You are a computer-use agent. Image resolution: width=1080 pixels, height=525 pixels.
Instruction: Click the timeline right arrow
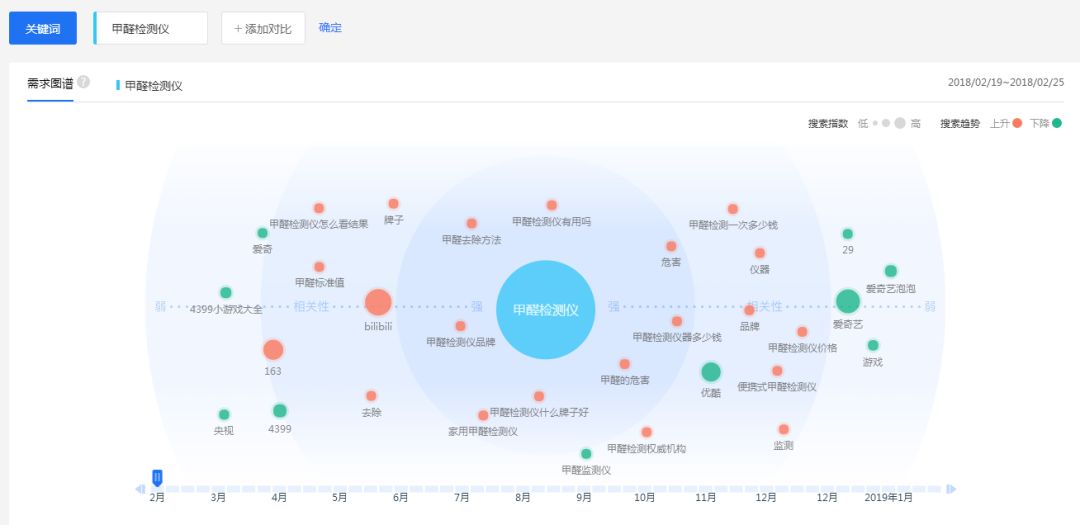(951, 489)
